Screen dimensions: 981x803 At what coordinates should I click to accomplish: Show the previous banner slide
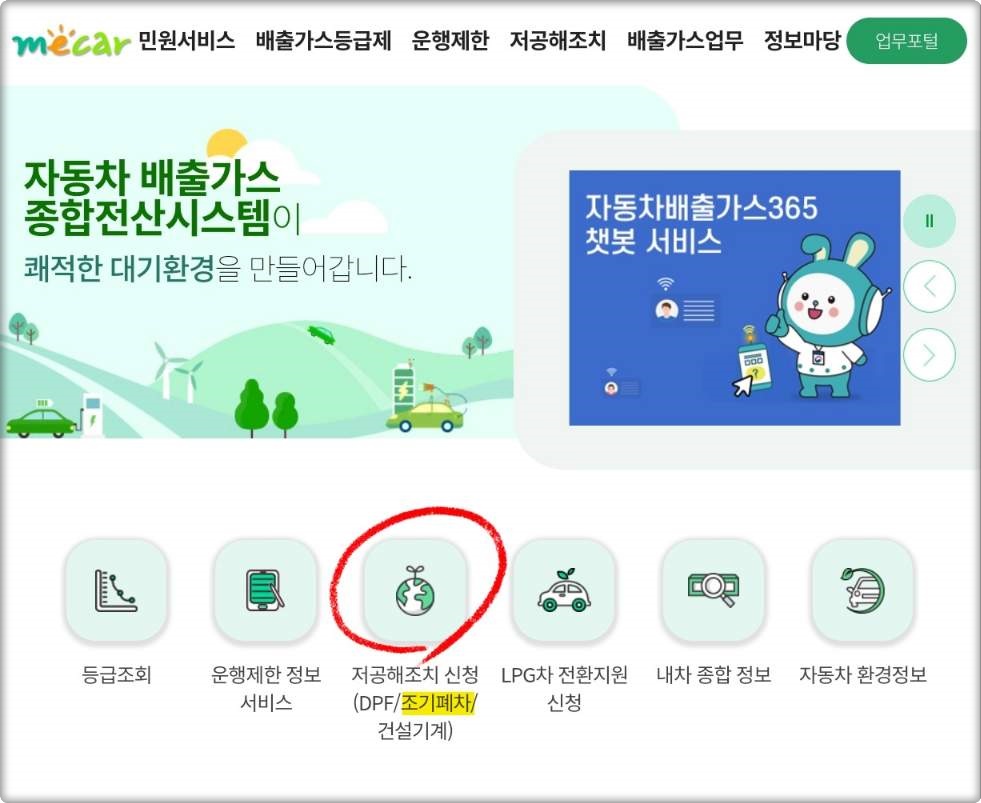pyautogui.click(x=929, y=287)
